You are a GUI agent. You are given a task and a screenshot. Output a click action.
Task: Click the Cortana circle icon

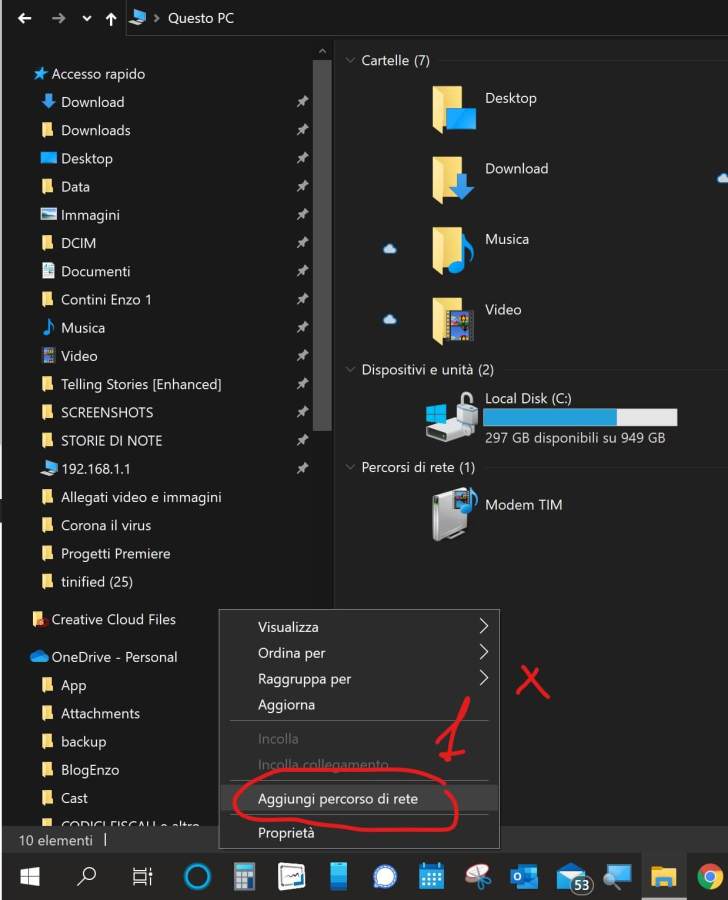(198, 877)
